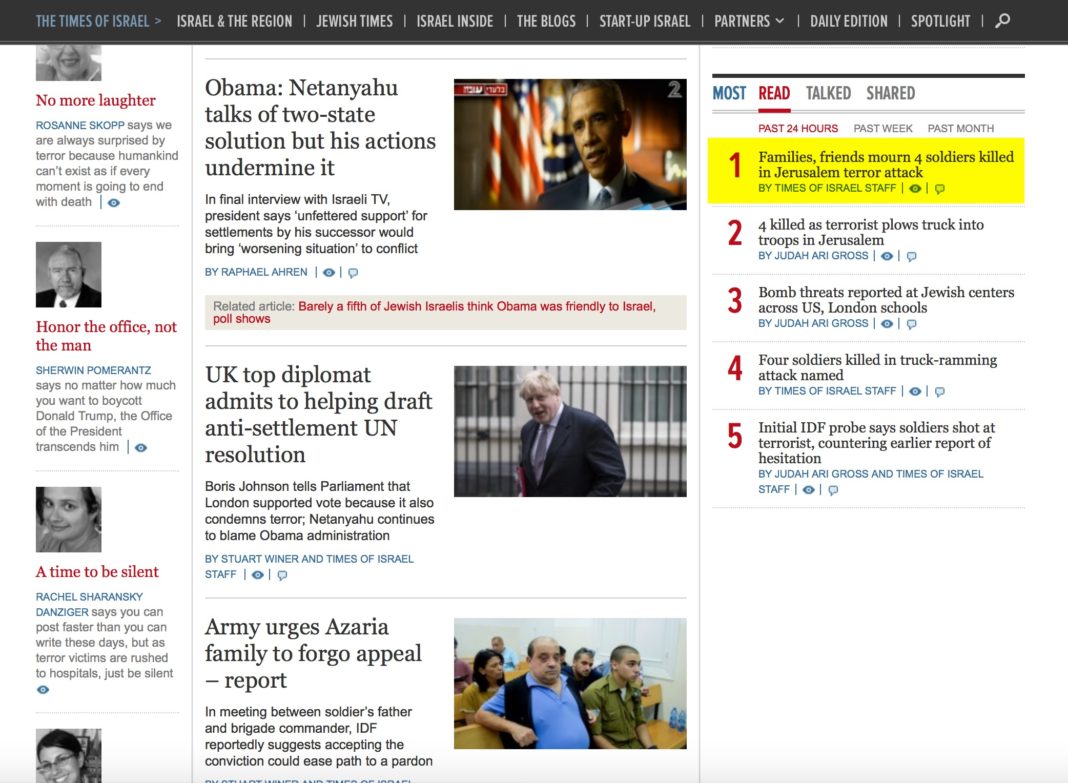Click the eye icon under Rachel Sharansky Danziger summary
This screenshot has width=1068, height=783.
point(43,690)
